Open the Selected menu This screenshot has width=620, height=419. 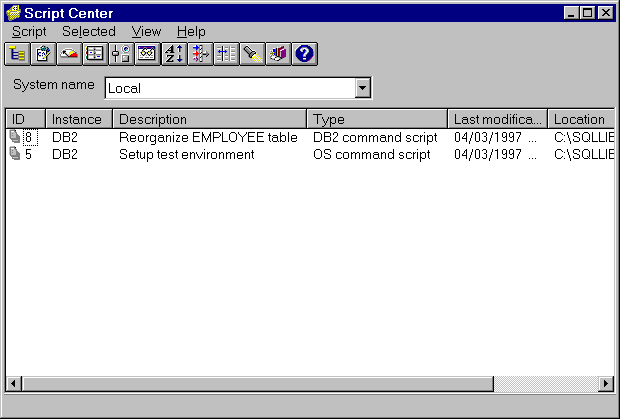tap(89, 32)
